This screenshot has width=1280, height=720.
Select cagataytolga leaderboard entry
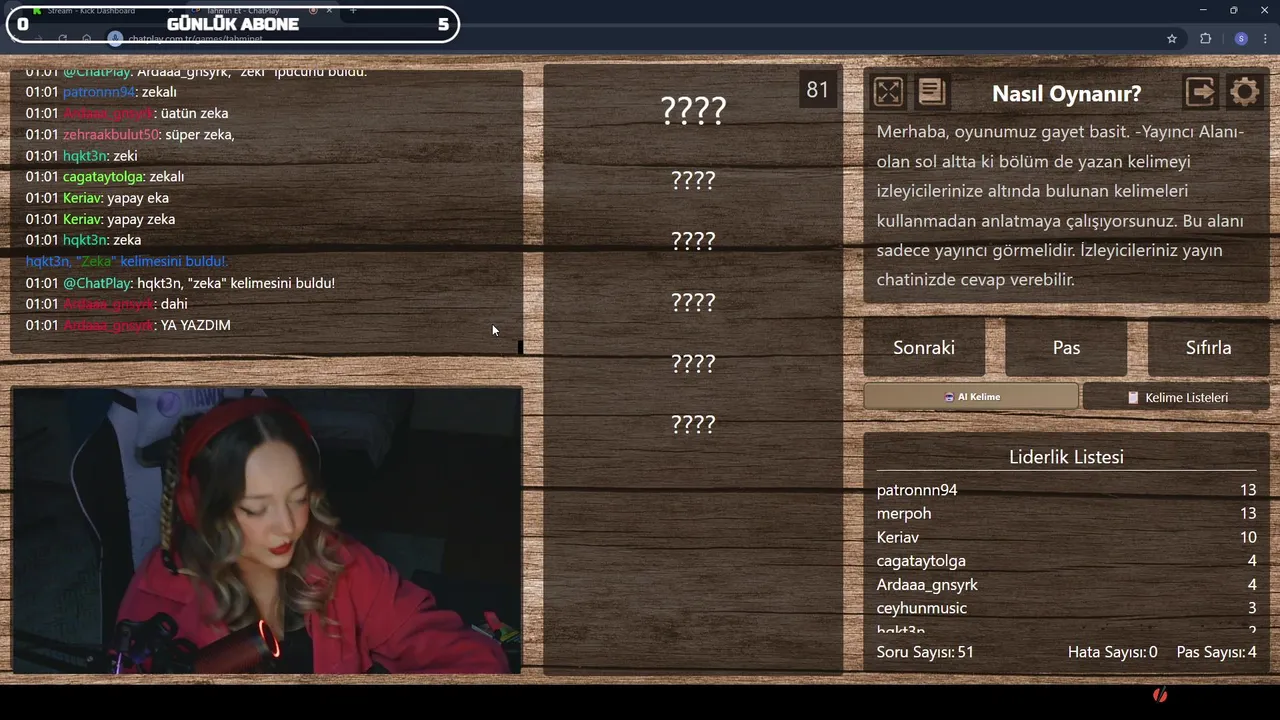pyautogui.click(x=1066, y=560)
